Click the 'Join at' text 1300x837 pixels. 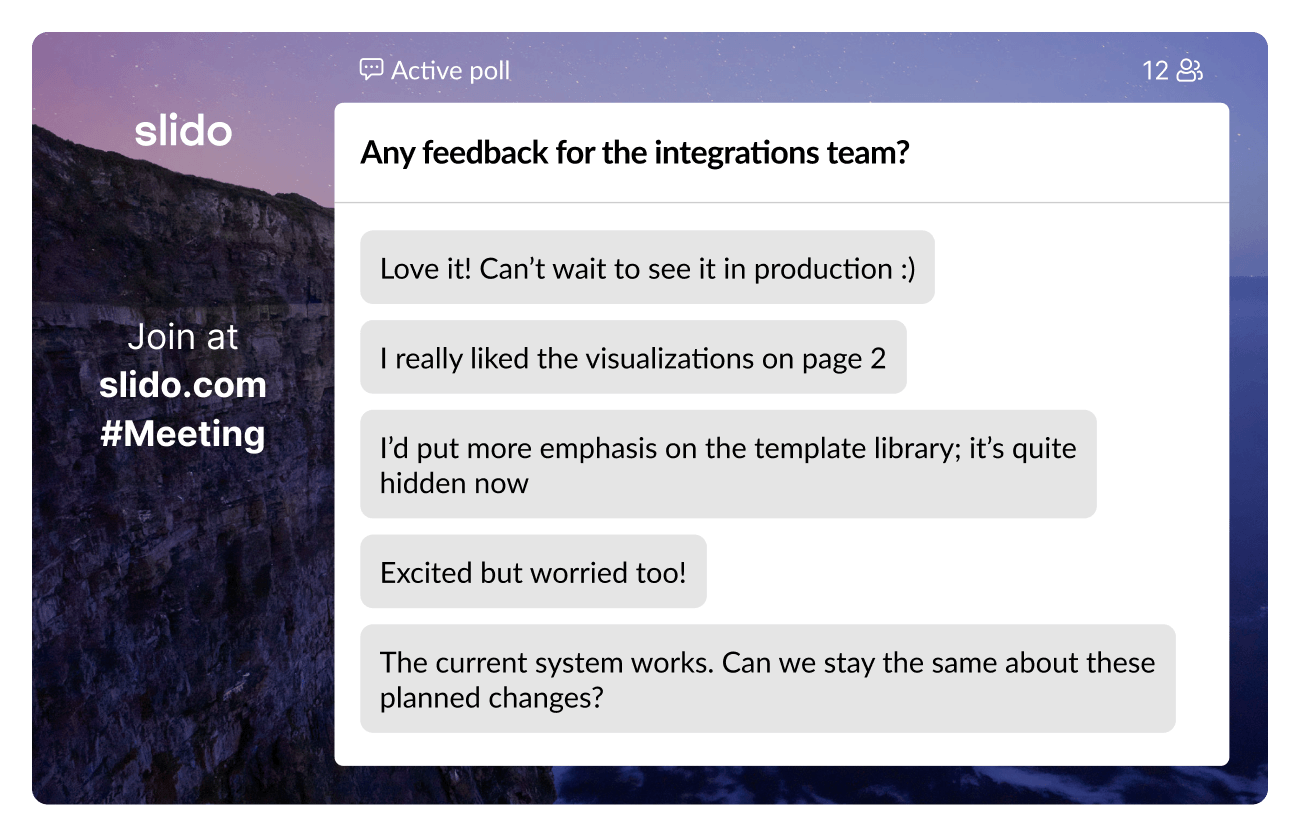[x=183, y=337]
